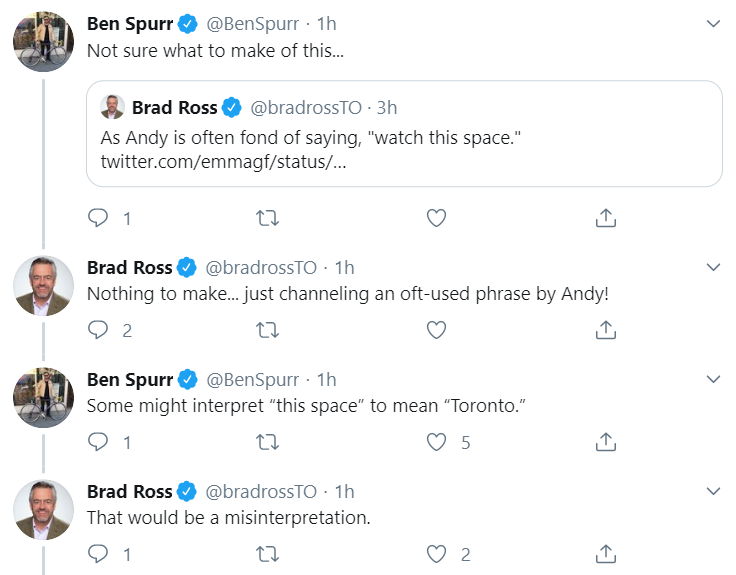Like the tweet about "this space" meaning Toronto
Image resolution: width=736 pixels, height=575 pixels.
[436, 442]
